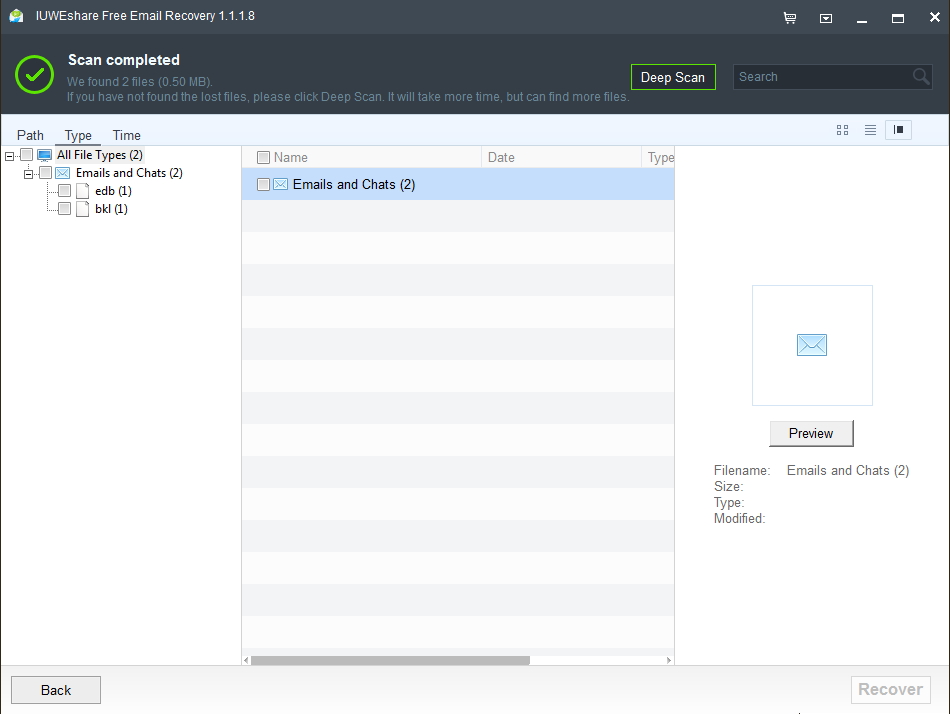The height and width of the screenshot is (714, 950).
Task: Click the app logo in title bar
Action: [x=16, y=16]
